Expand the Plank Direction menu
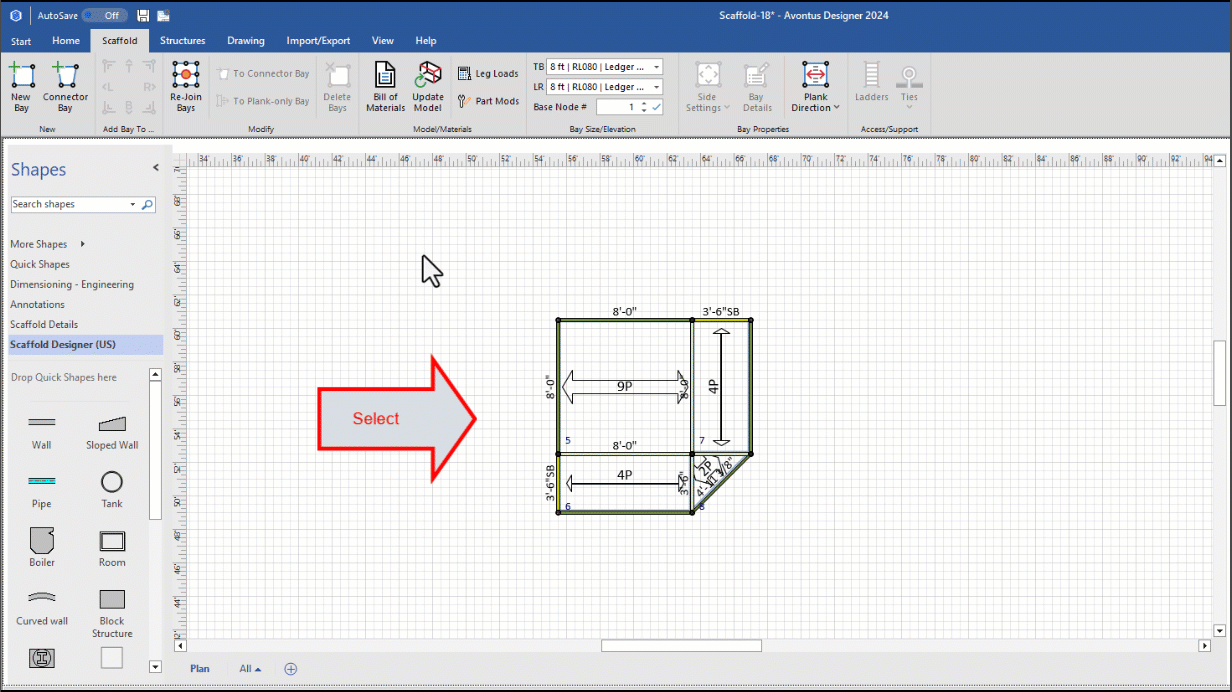Image resolution: width=1232 pixels, height=692 pixels. (x=815, y=107)
